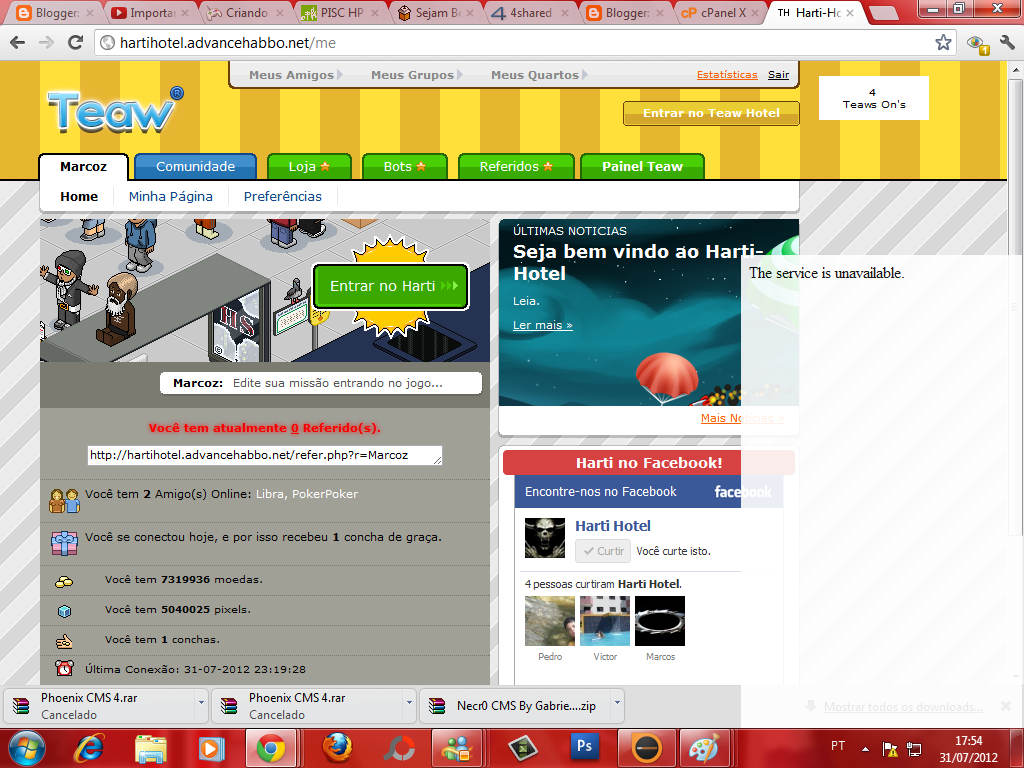Click the friends online avatars icon
This screenshot has height=768, width=1025.
pos(64,501)
